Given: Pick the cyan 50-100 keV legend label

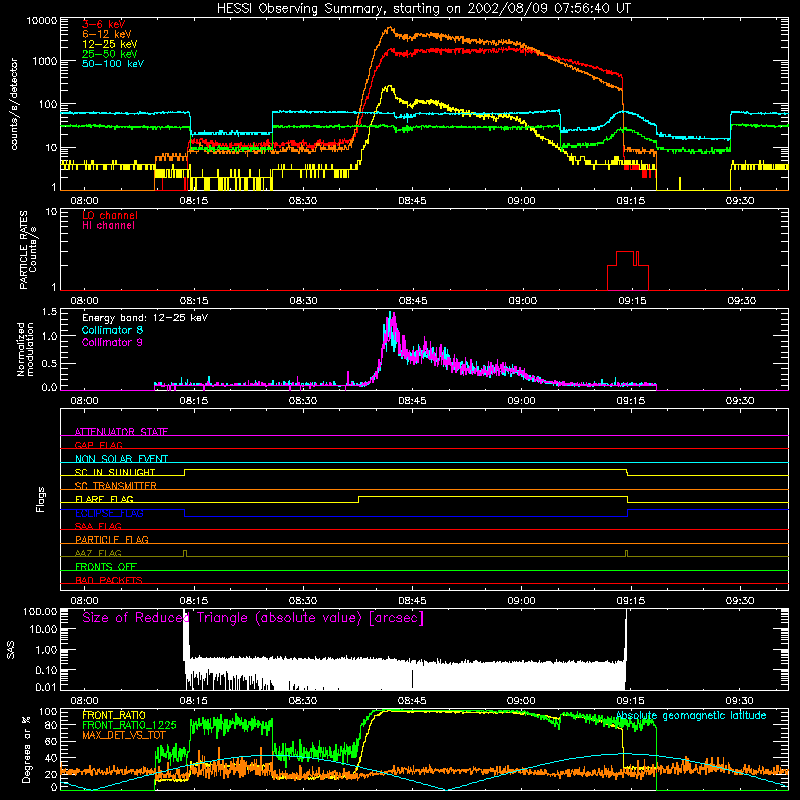Looking at the screenshot, I should pyautogui.click(x=113, y=64).
